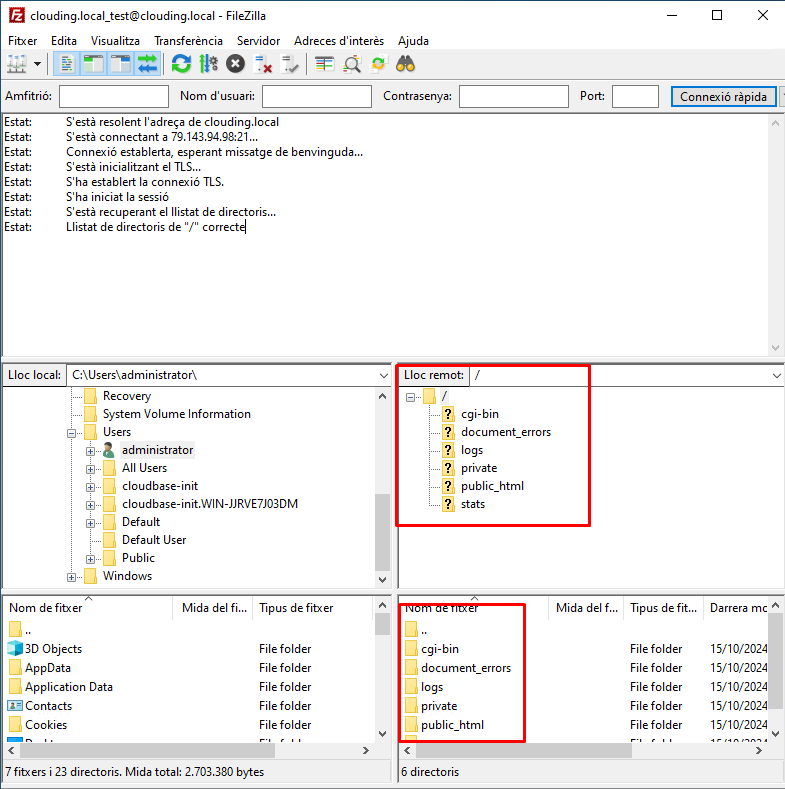The width and height of the screenshot is (785, 789).
Task: Focus the Amfitrió host field
Action: (x=114, y=96)
